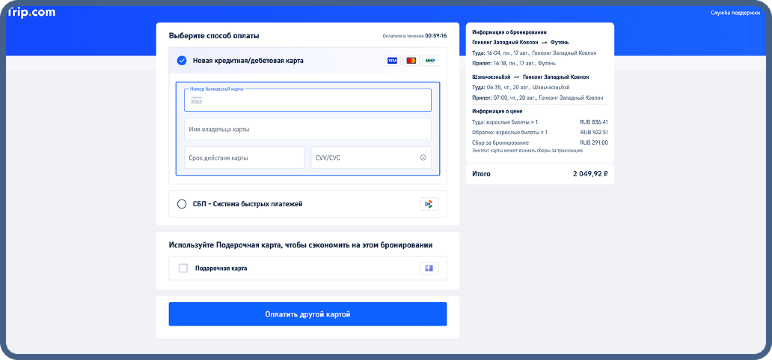772x360 pixels.
Task: Open the Trip.com logo home link
Action: pos(32,13)
